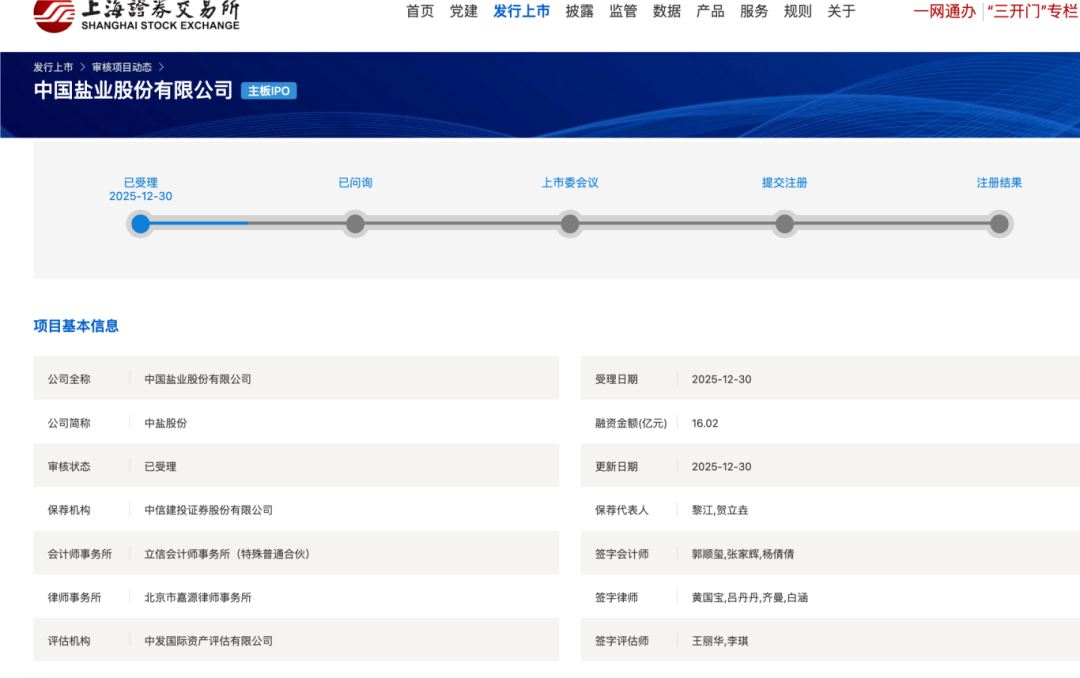Select the 发行上市 navigation menu
Image resolution: width=1080 pixels, height=678 pixels.
(521, 11)
